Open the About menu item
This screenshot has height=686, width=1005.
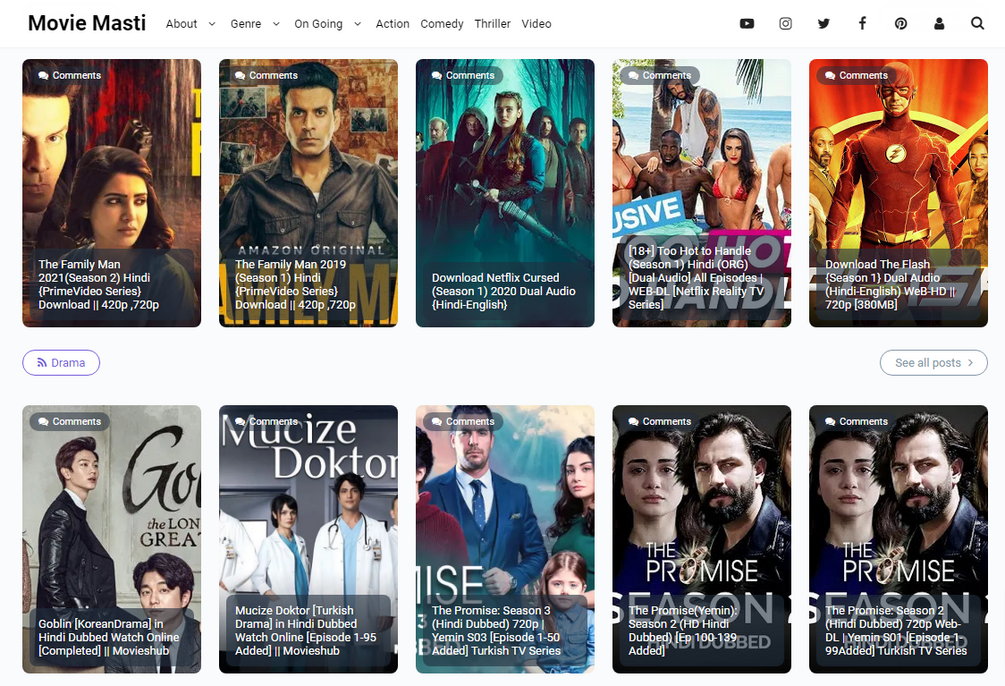(181, 24)
